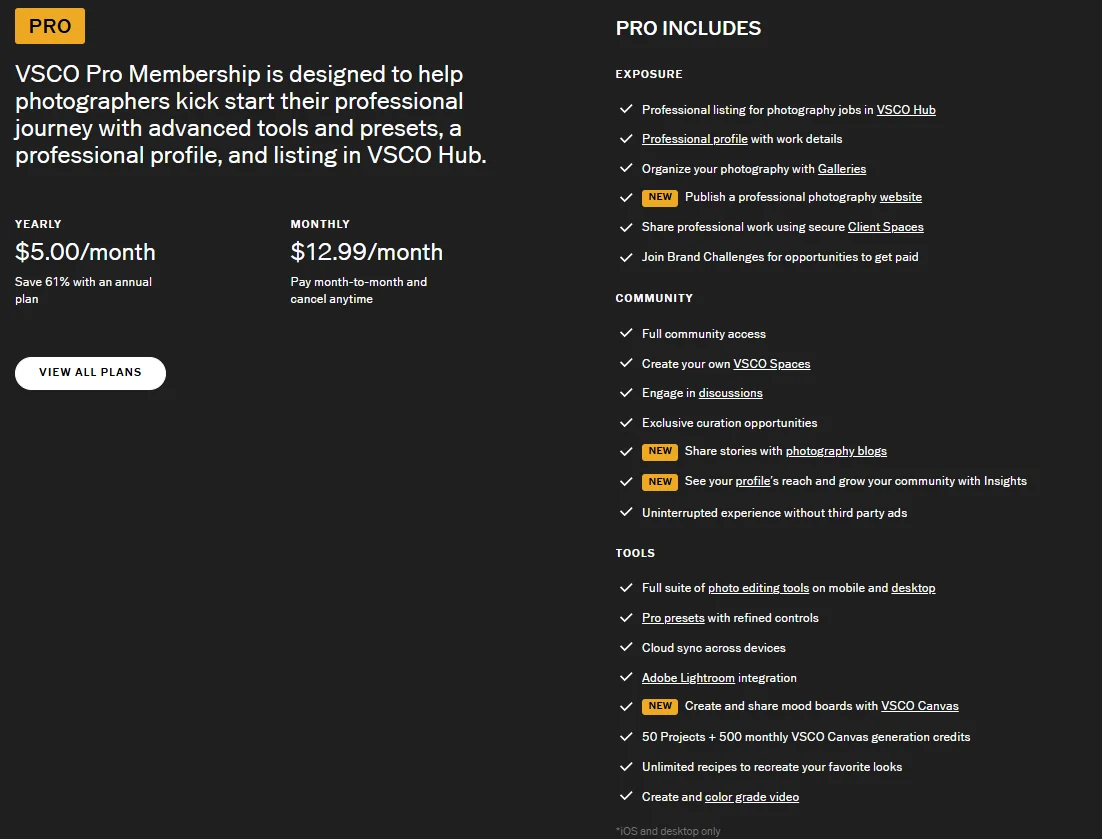
Task: Open the VSCO Hub link
Action: [906, 110]
